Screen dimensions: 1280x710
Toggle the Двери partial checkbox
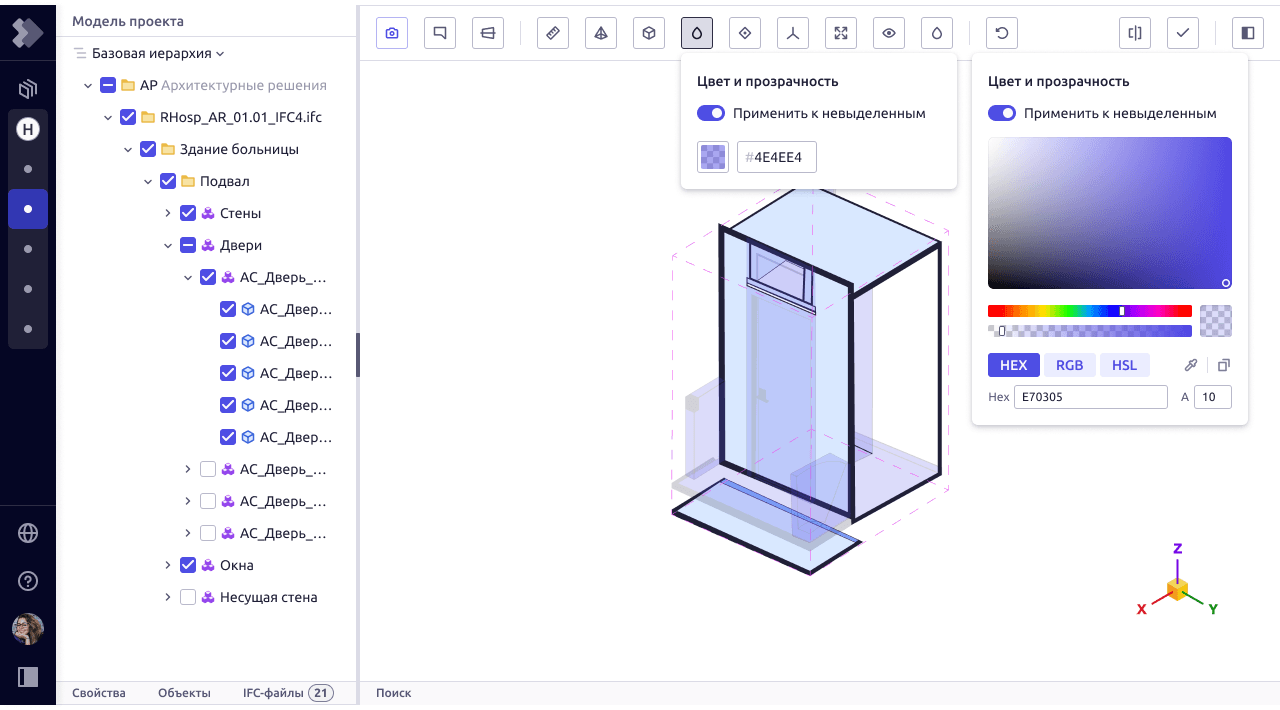(188, 245)
